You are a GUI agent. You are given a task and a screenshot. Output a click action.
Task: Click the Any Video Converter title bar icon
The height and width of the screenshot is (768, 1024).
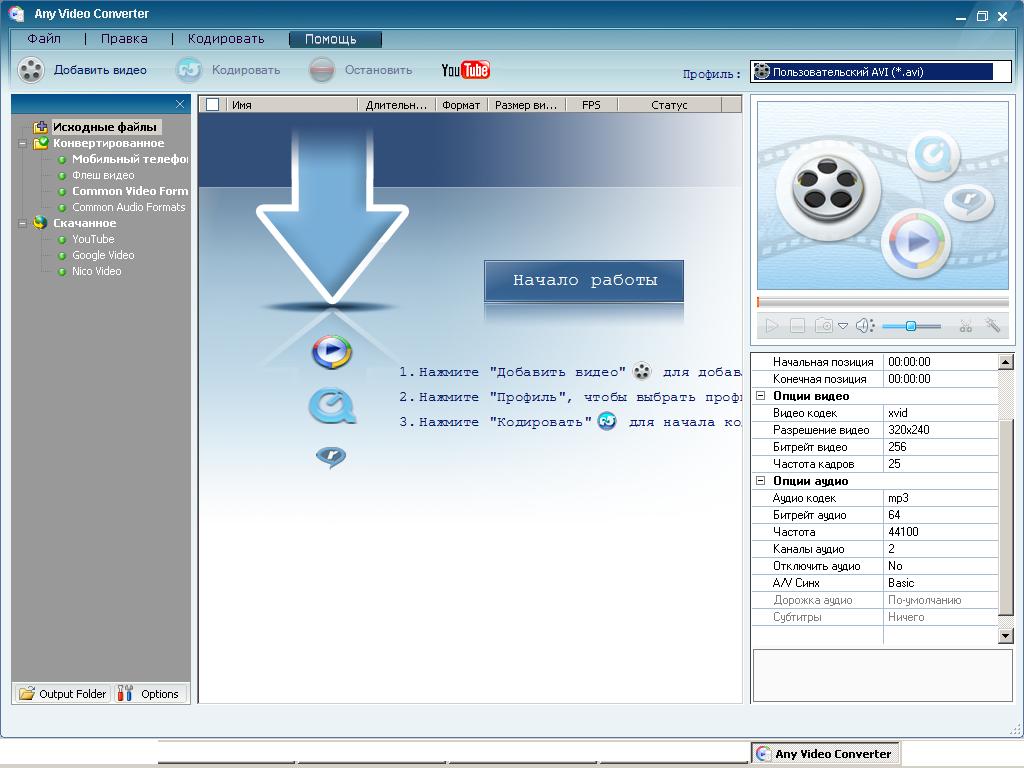[16, 13]
